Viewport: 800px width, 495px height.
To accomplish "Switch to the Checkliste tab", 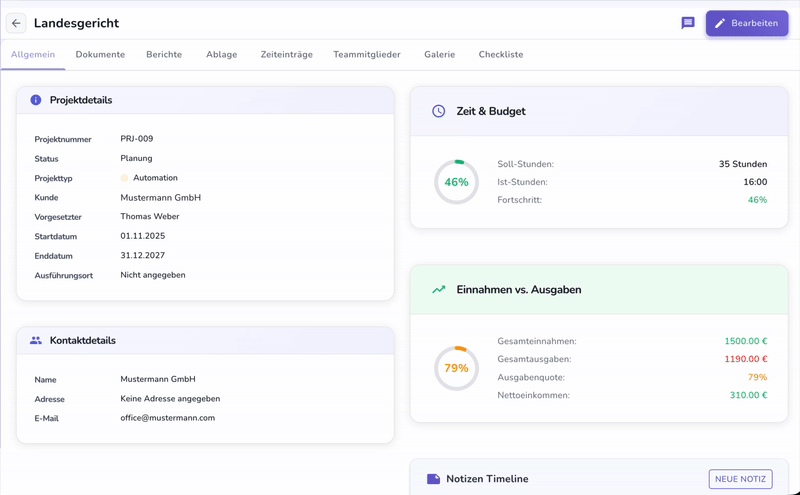I will 500,55.
